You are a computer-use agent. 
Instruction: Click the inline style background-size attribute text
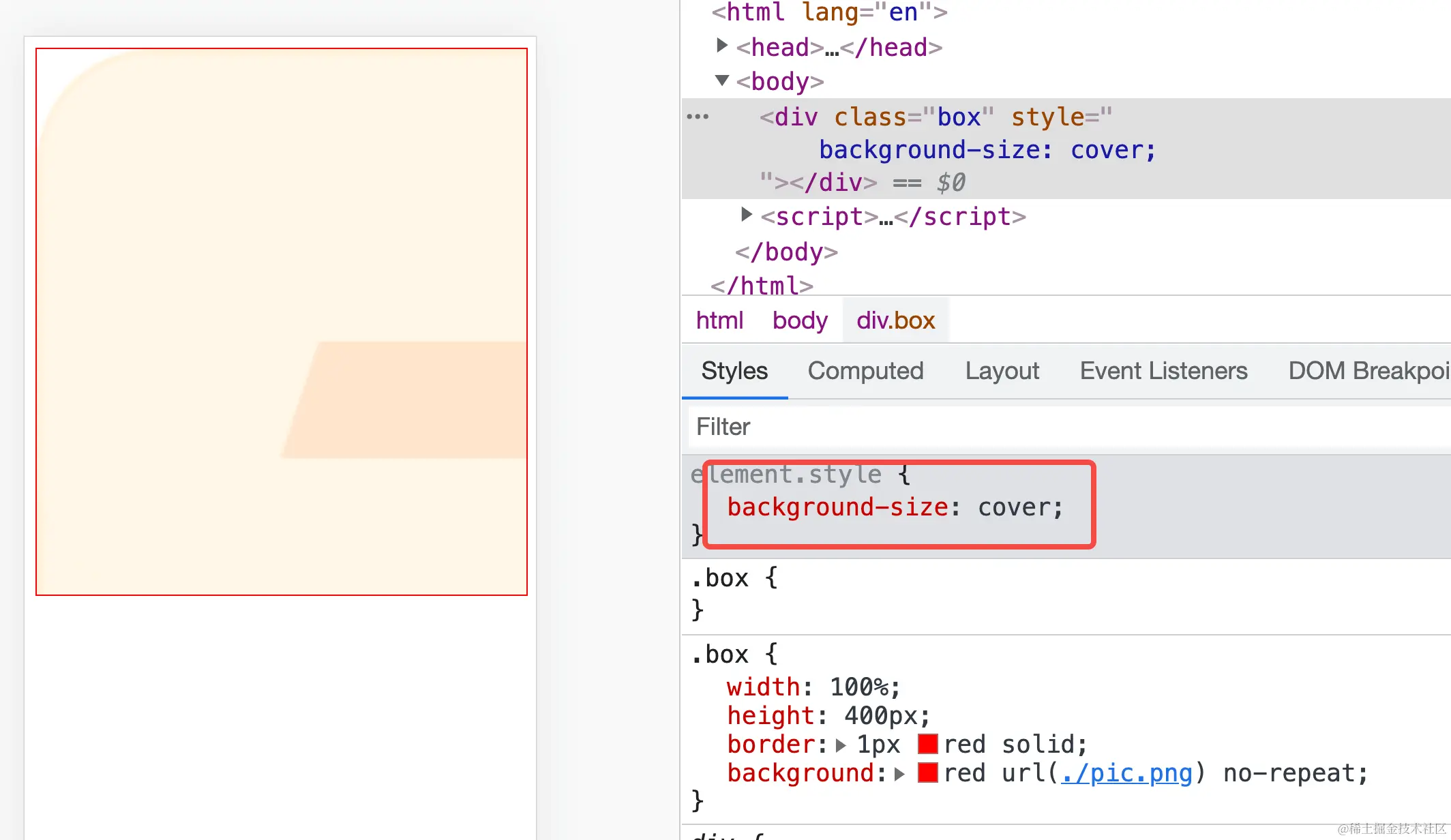pos(987,150)
